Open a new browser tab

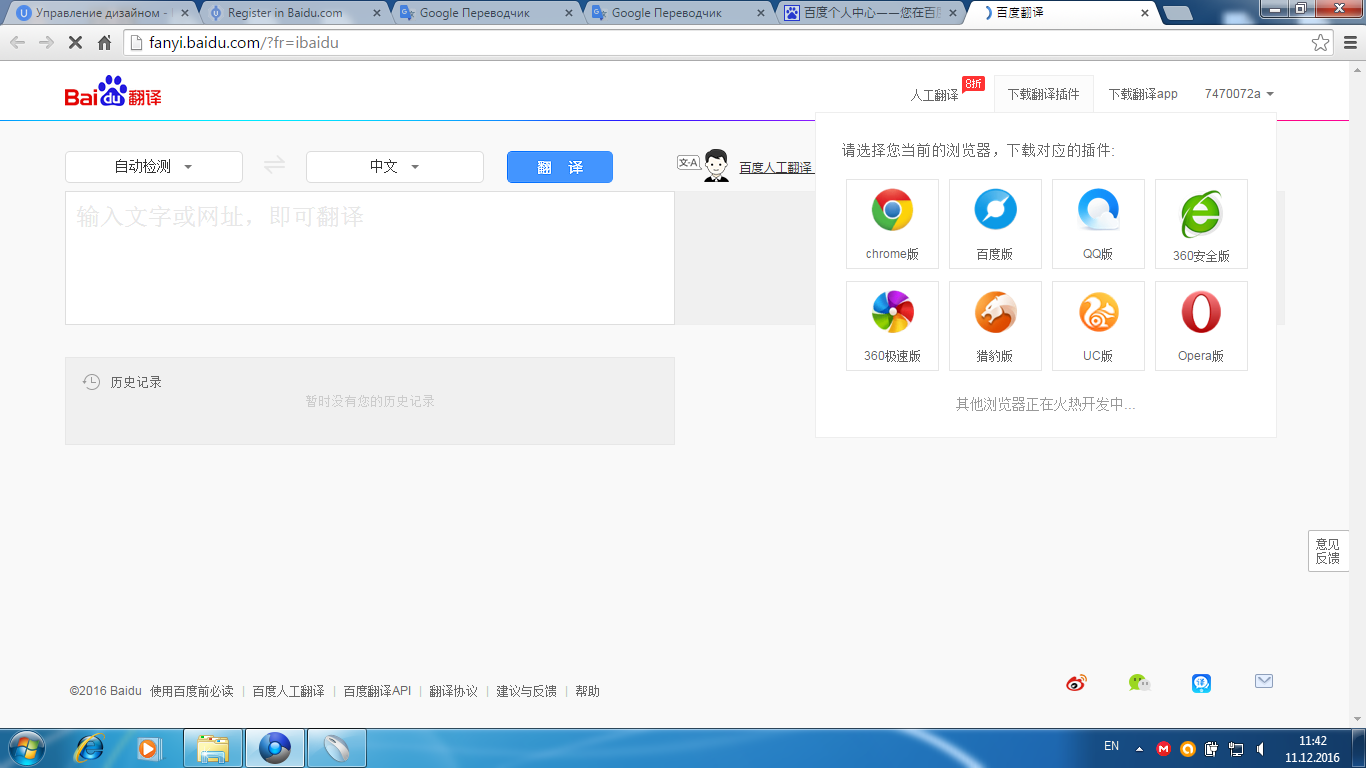1178,13
